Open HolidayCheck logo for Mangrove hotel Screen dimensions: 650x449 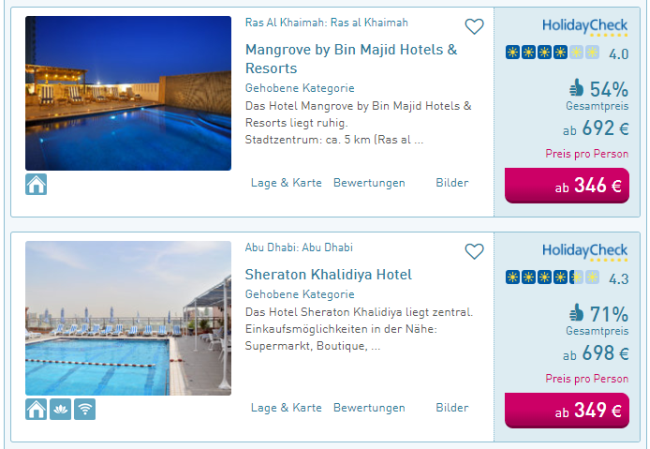[x=585, y=27]
